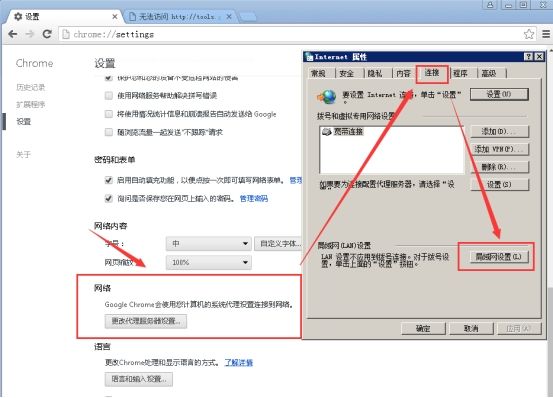
Task: Open the Chrome hamburger menu
Action: (546, 34)
